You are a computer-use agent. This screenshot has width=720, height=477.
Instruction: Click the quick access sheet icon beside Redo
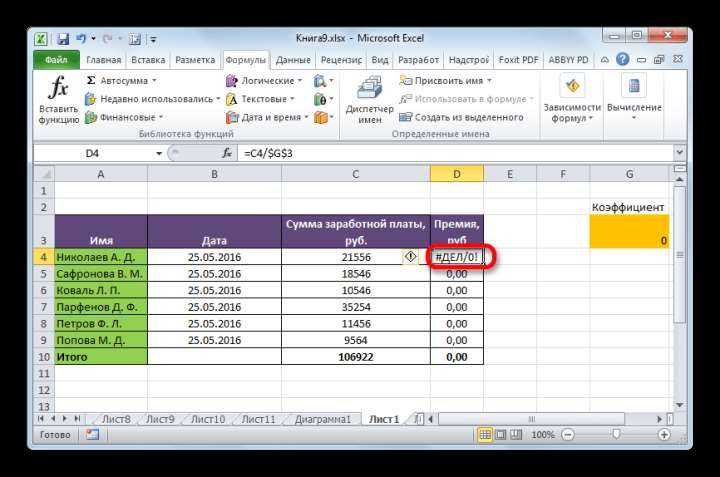click(135, 39)
